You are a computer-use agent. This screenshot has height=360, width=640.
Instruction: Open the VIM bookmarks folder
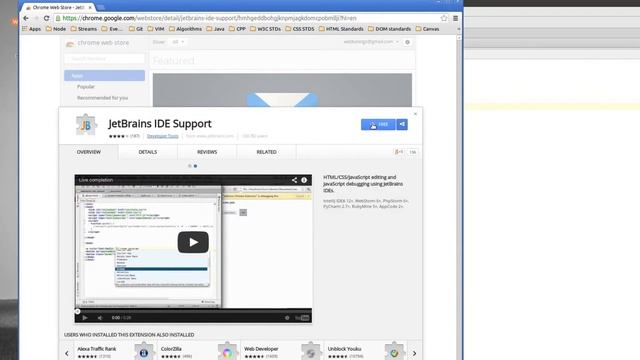pos(156,29)
